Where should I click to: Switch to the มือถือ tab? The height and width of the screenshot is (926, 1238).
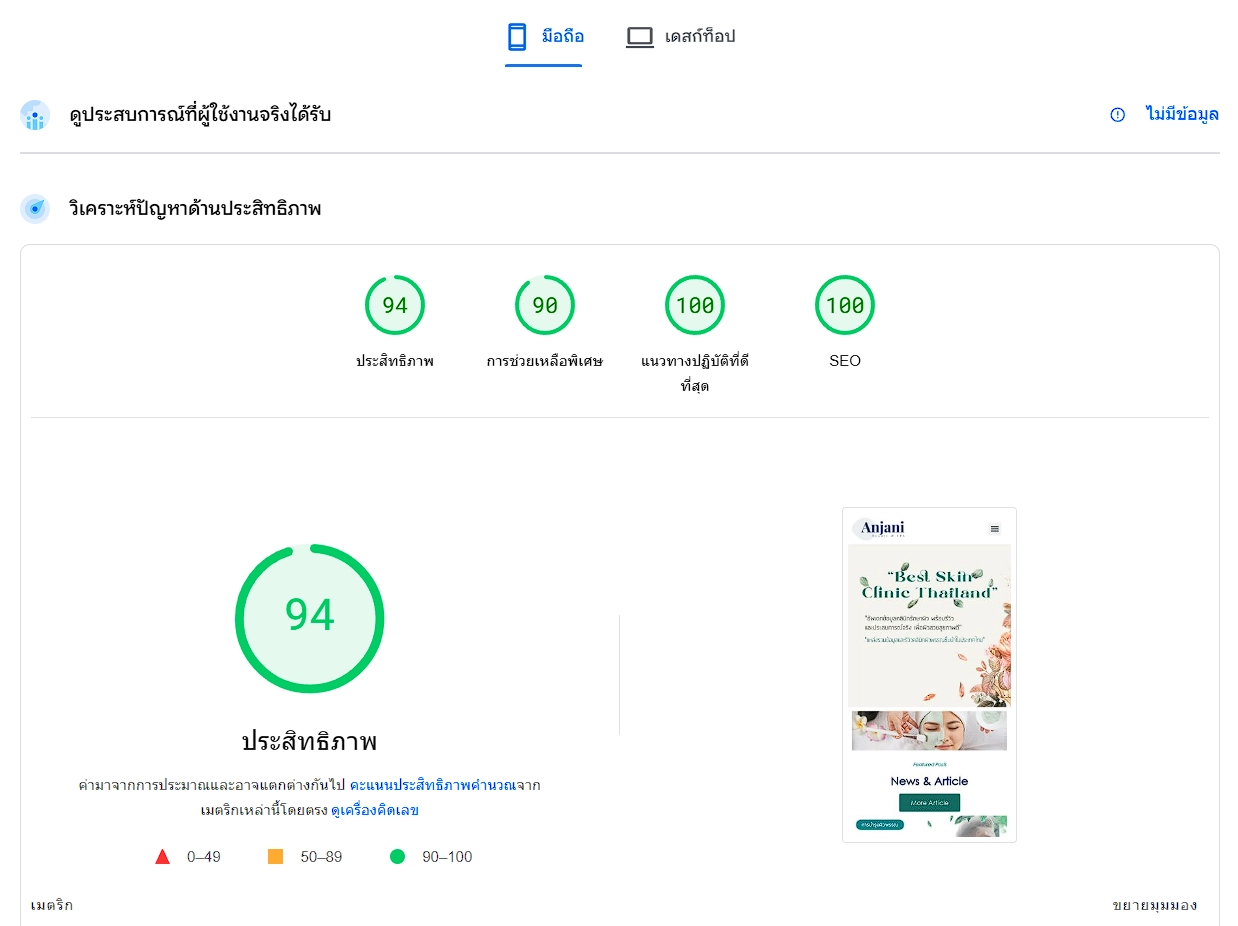(543, 37)
